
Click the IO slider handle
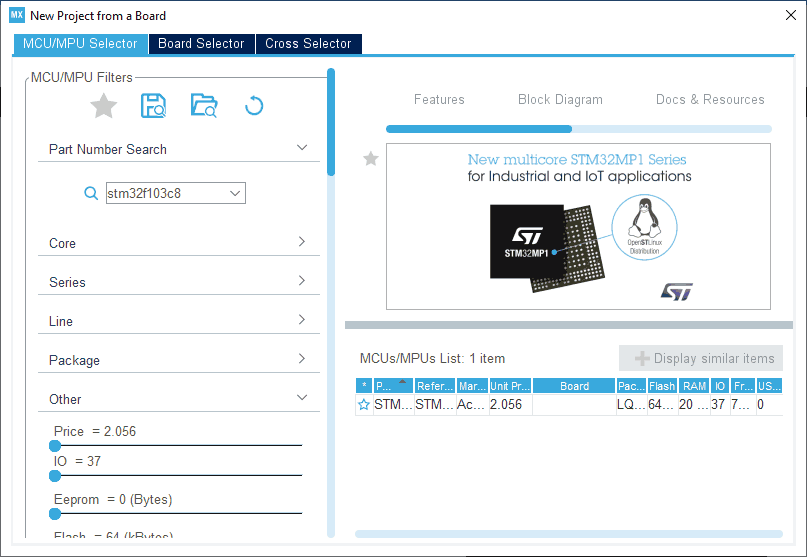tap(55, 476)
